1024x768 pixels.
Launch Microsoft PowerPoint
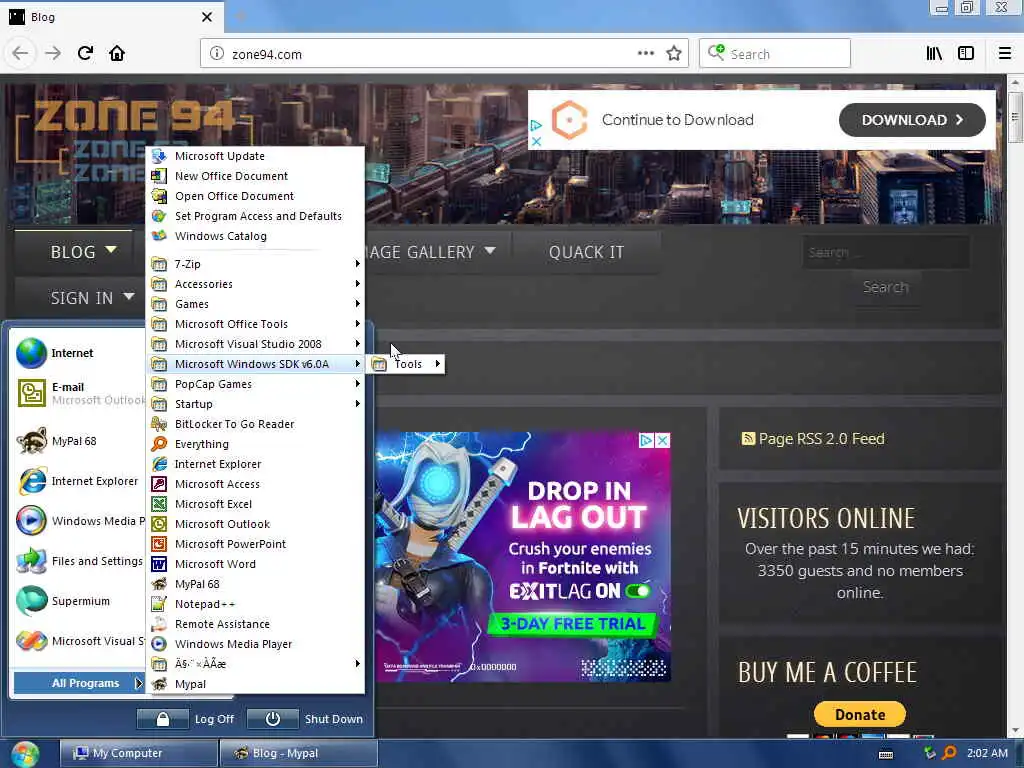coord(255,544)
